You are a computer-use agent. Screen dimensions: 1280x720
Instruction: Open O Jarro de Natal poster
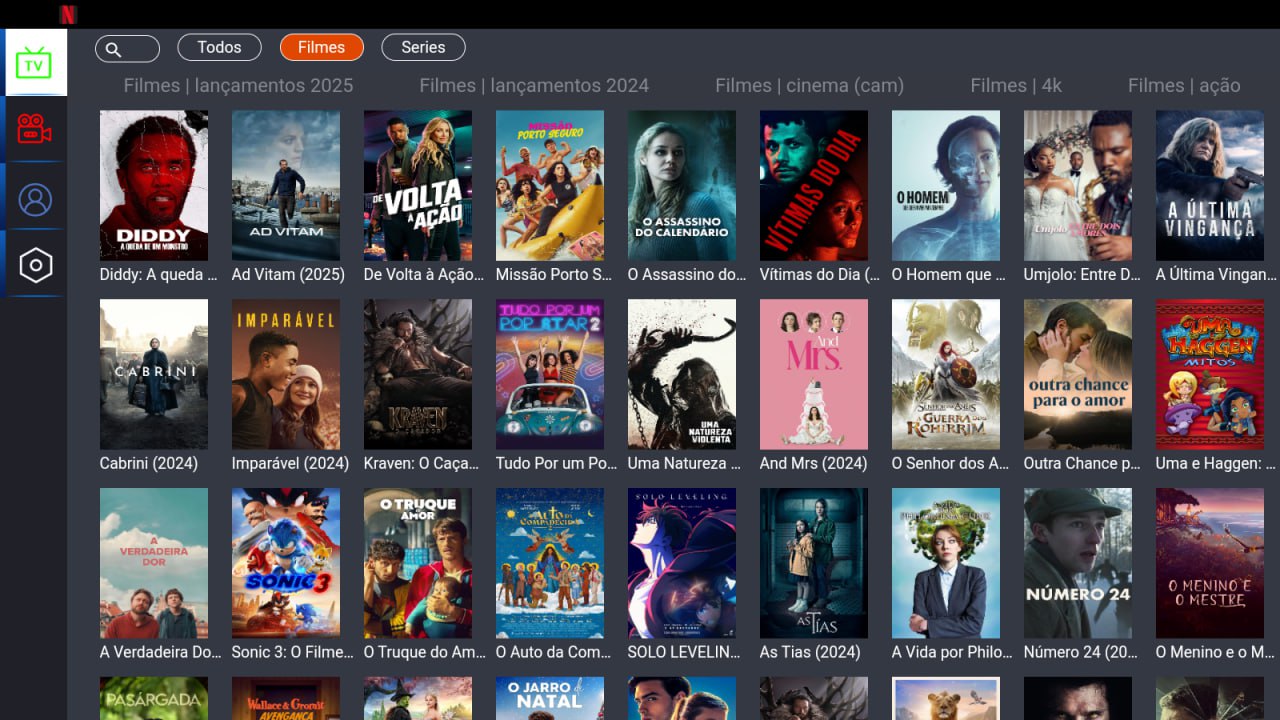[550, 698]
